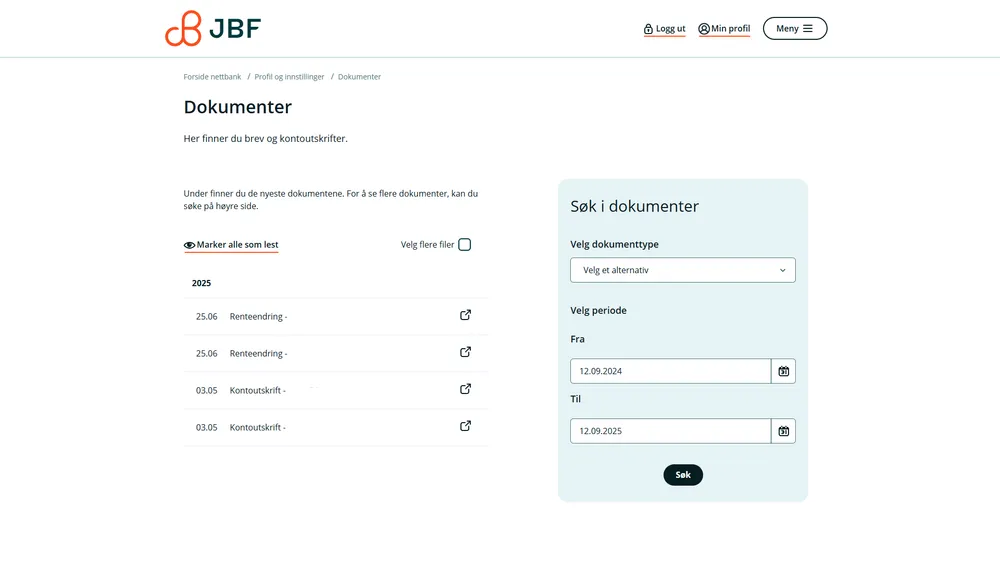Open first 03.05 Kontoutskrift external link icon
This screenshot has height=563, width=1000.
pyautogui.click(x=465, y=389)
